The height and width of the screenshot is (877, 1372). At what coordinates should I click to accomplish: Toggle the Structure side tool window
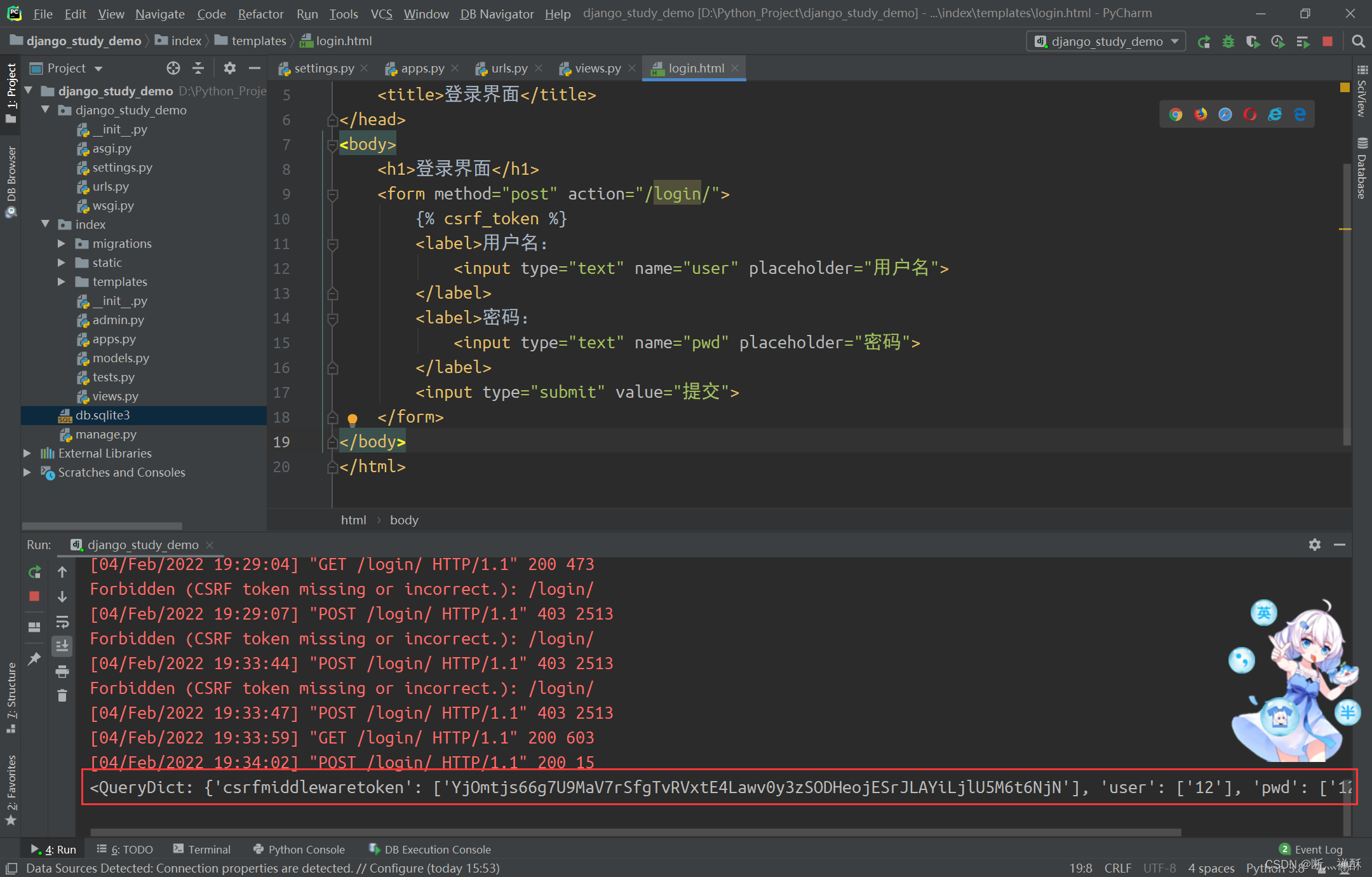(11, 697)
